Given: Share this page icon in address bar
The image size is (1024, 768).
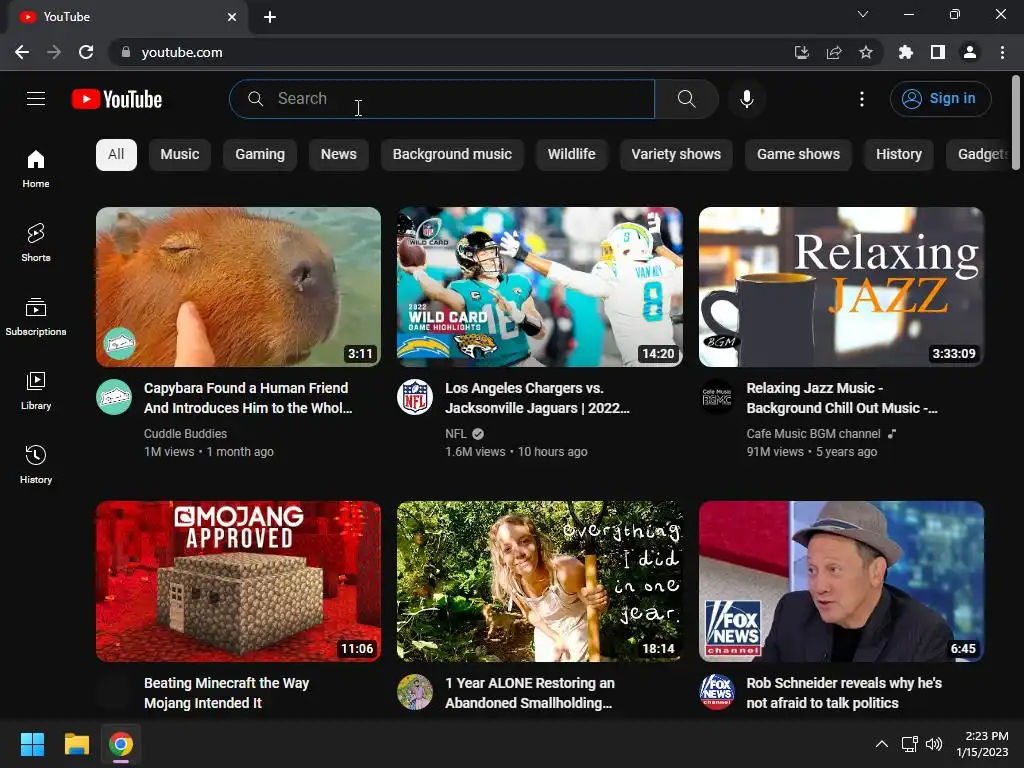Looking at the screenshot, I should (833, 52).
